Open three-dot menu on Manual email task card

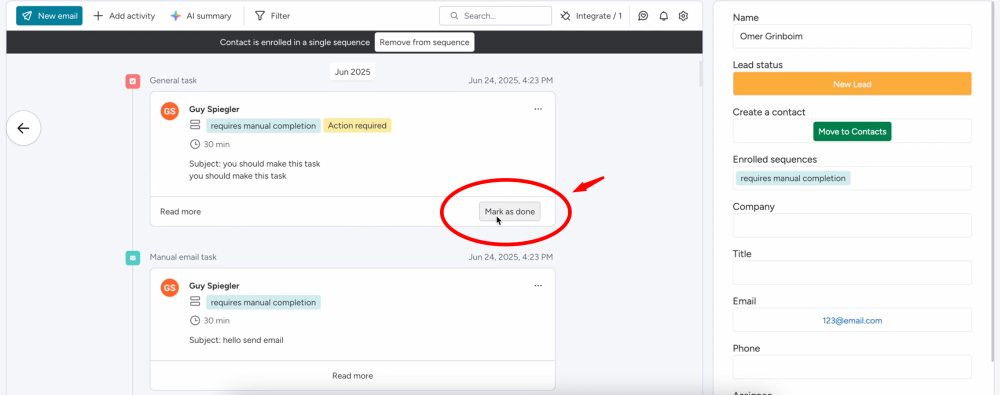tap(538, 286)
